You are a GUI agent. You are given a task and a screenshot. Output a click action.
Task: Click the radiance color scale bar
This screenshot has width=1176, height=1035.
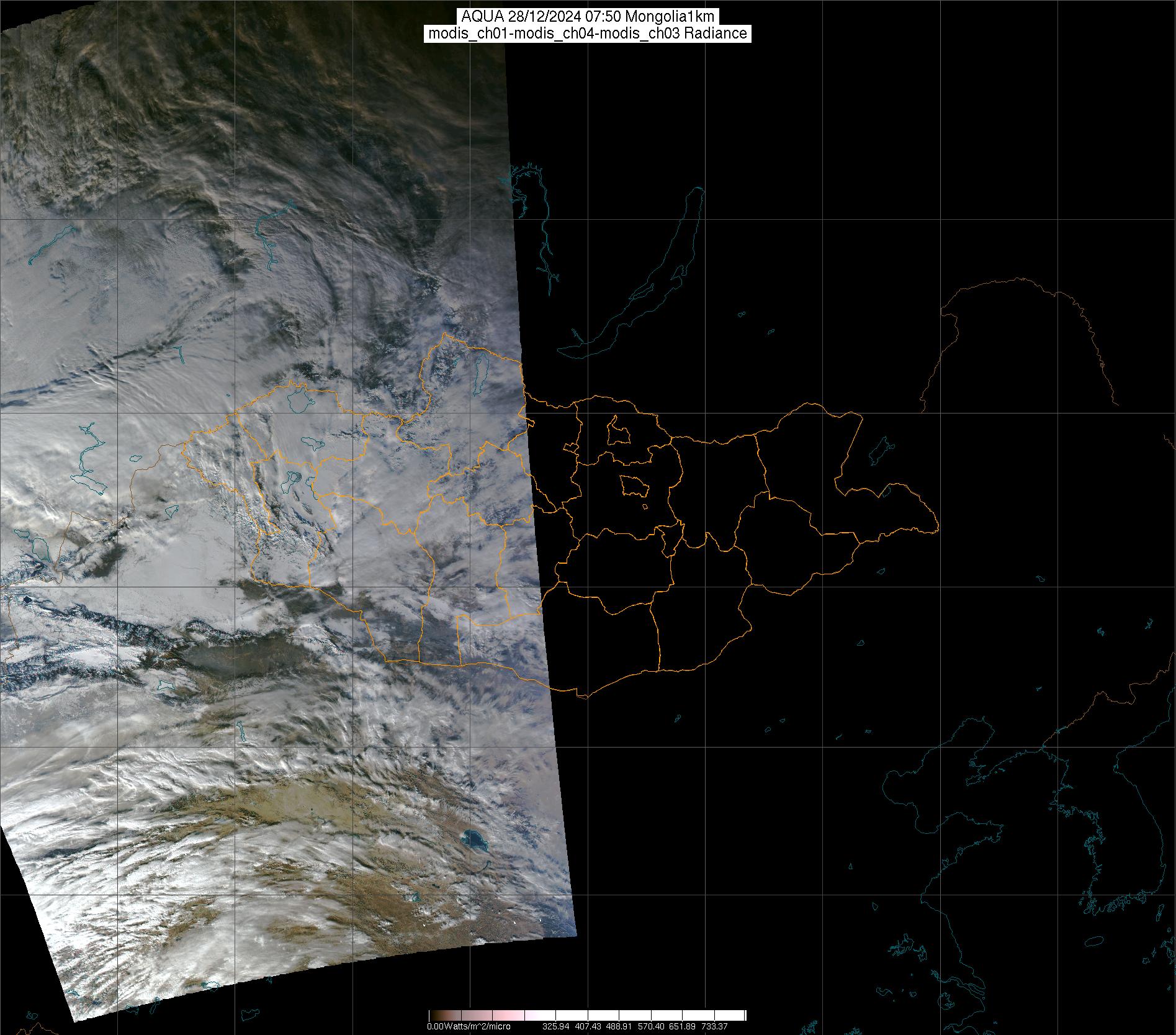click(x=587, y=1016)
